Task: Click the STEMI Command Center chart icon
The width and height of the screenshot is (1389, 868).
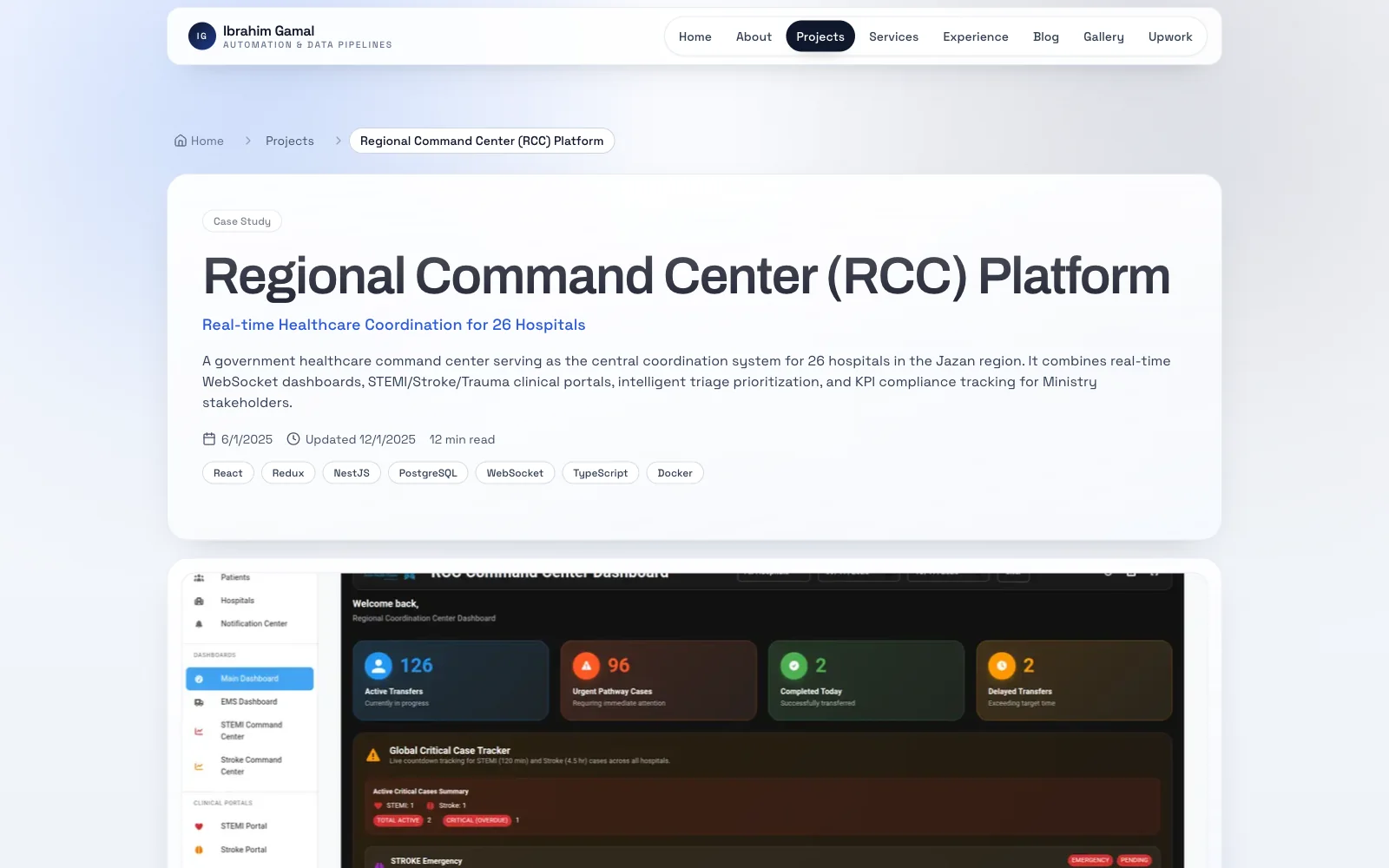Action: point(199,730)
